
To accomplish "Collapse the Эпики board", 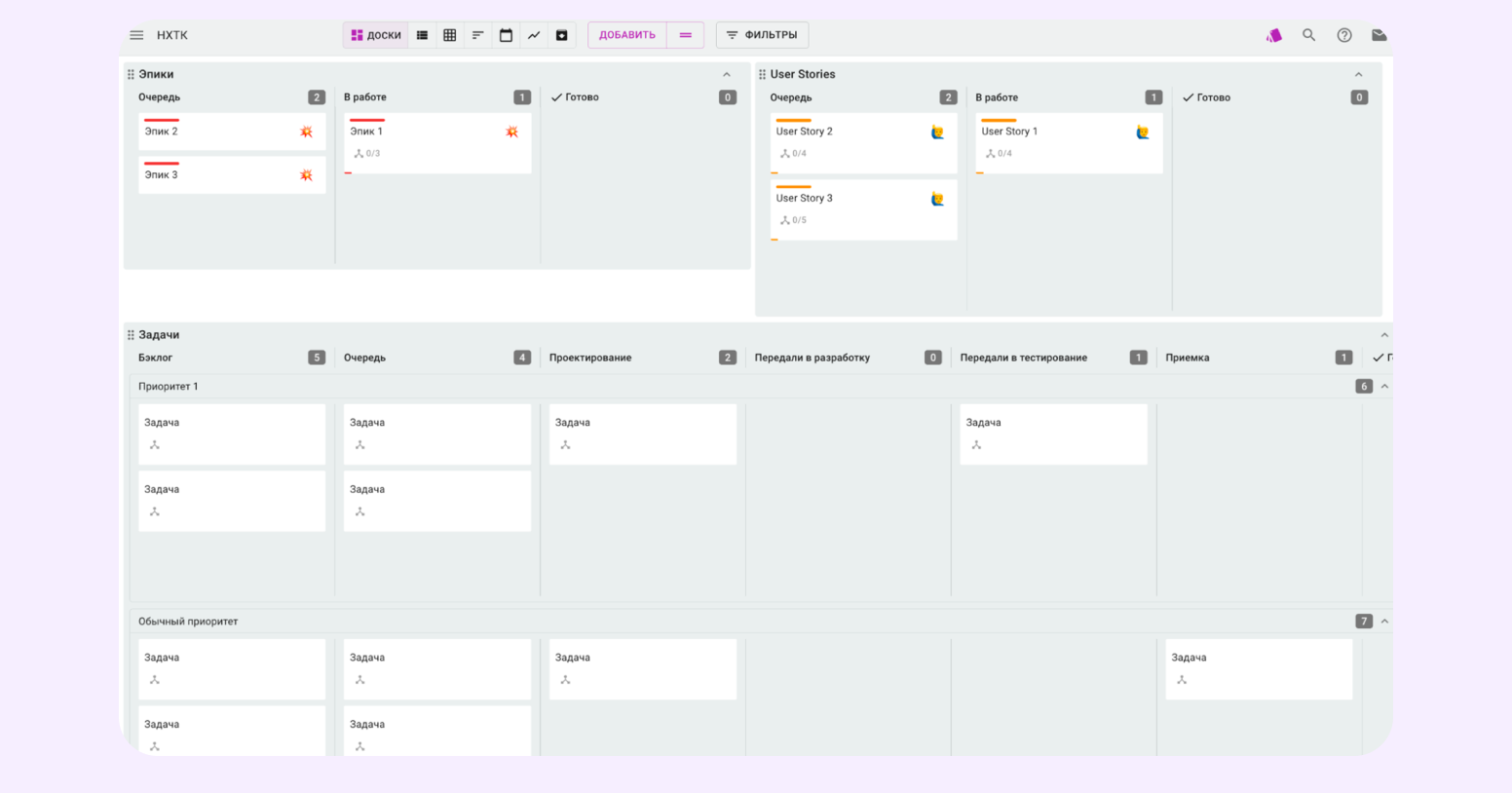I will tap(727, 74).
